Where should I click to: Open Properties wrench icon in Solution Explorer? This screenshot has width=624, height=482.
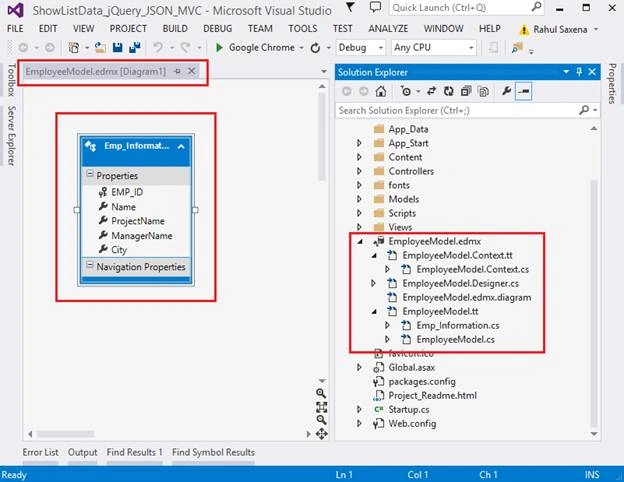(506, 92)
